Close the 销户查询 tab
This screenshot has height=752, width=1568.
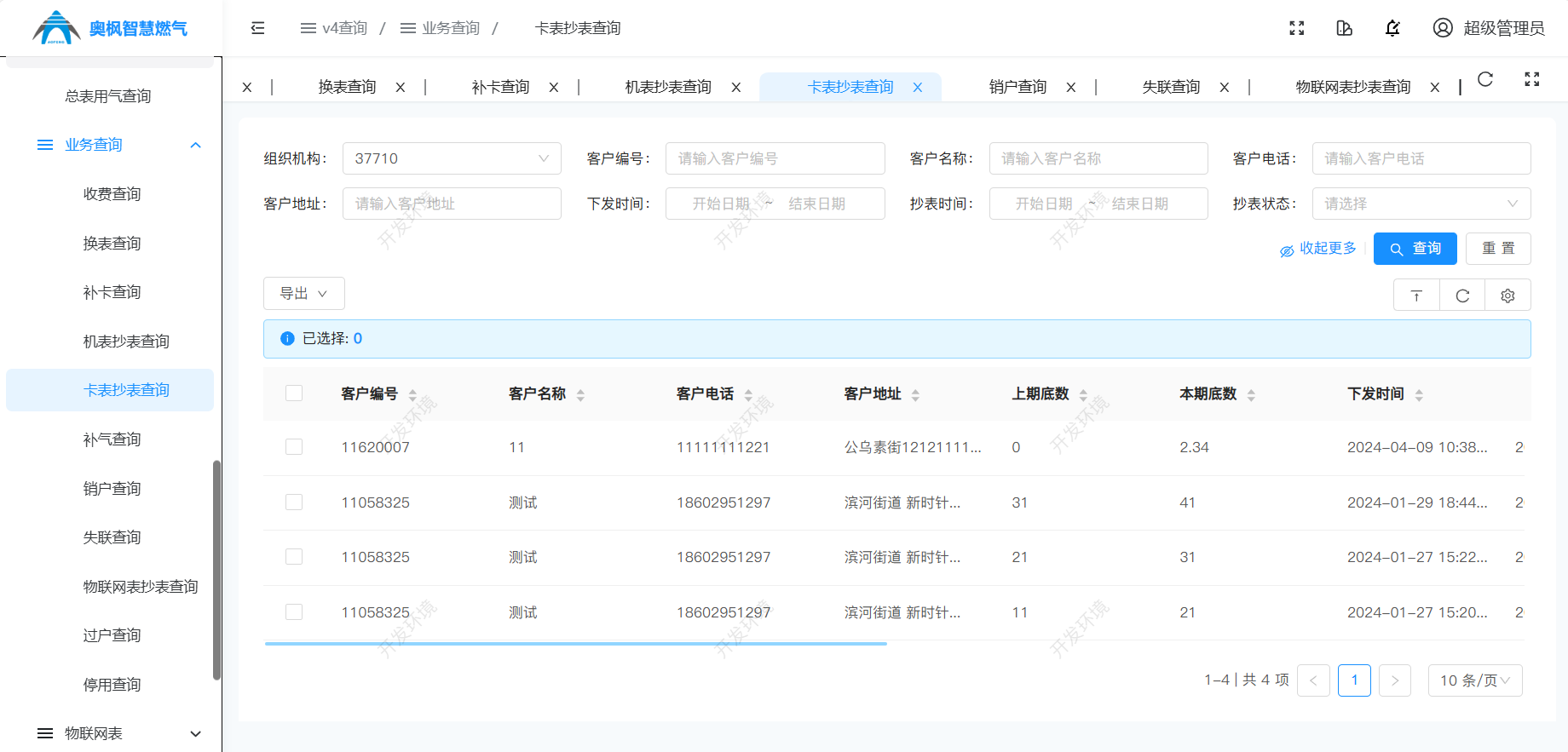[1071, 87]
